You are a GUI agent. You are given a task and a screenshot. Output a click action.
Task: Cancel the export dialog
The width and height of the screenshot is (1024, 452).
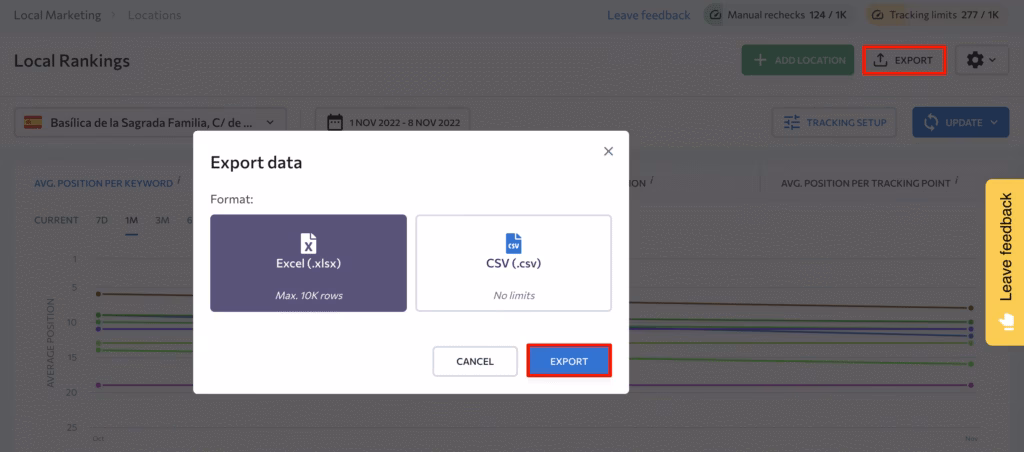click(475, 361)
